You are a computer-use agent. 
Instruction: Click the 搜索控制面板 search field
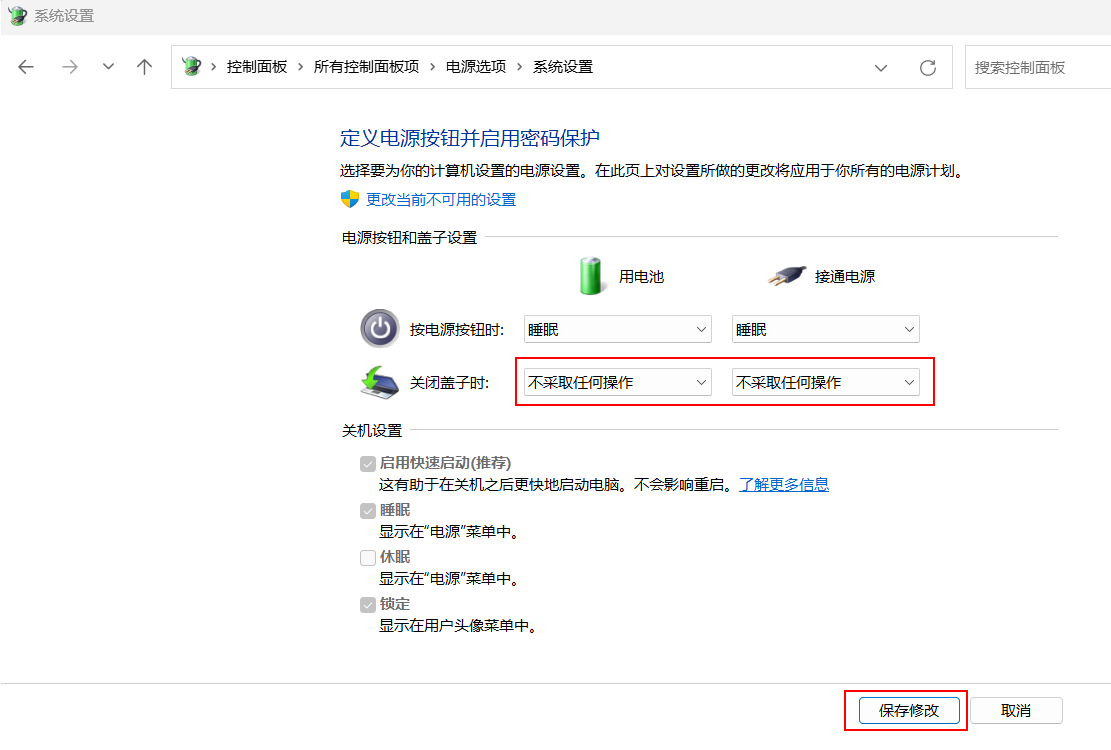pyautogui.click(x=1035, y=68)
